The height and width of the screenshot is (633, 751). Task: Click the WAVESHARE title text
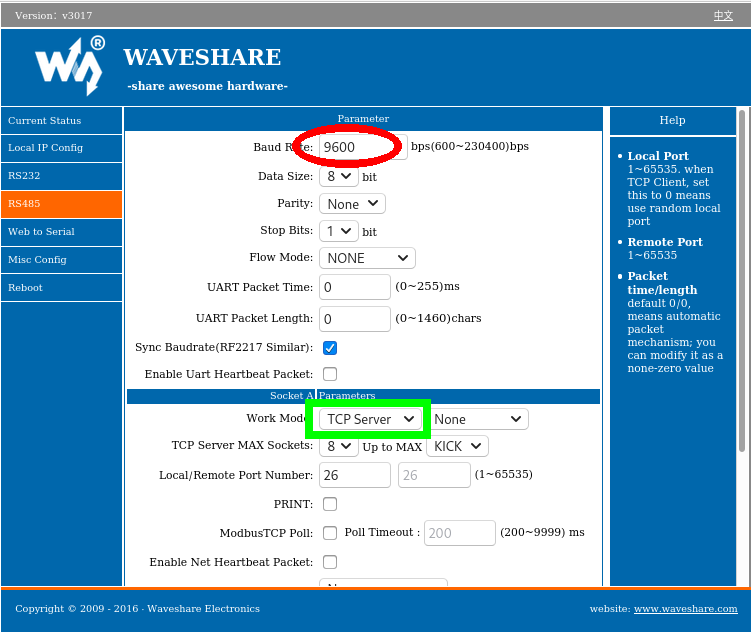(x=202, y=57)
